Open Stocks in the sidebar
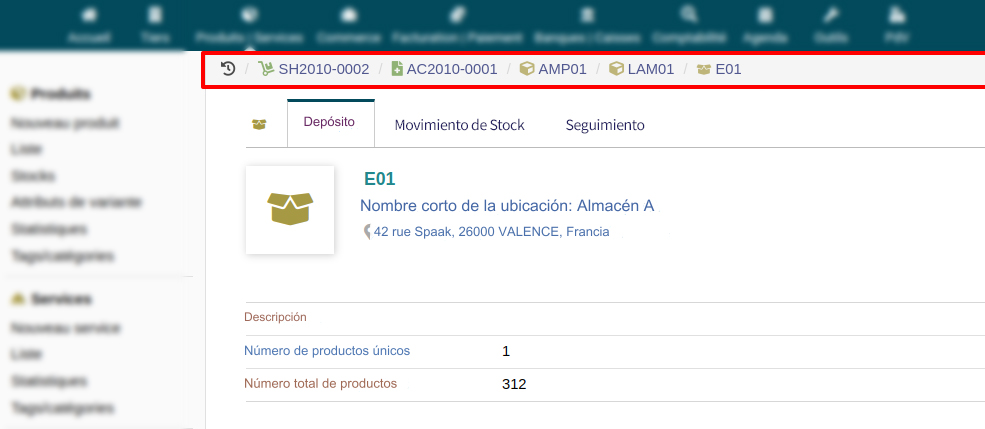The height and width of the screenshot is (429, 985). 33,176
